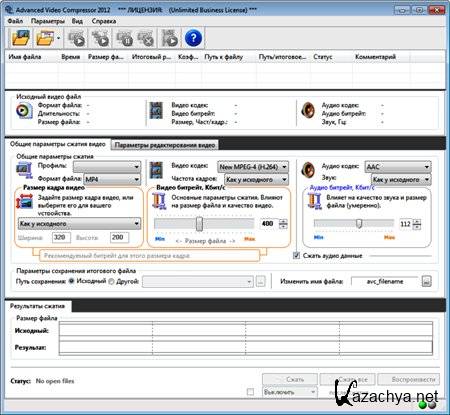
Task: Click the Воспроизвести button
Action: pos(409,379)
